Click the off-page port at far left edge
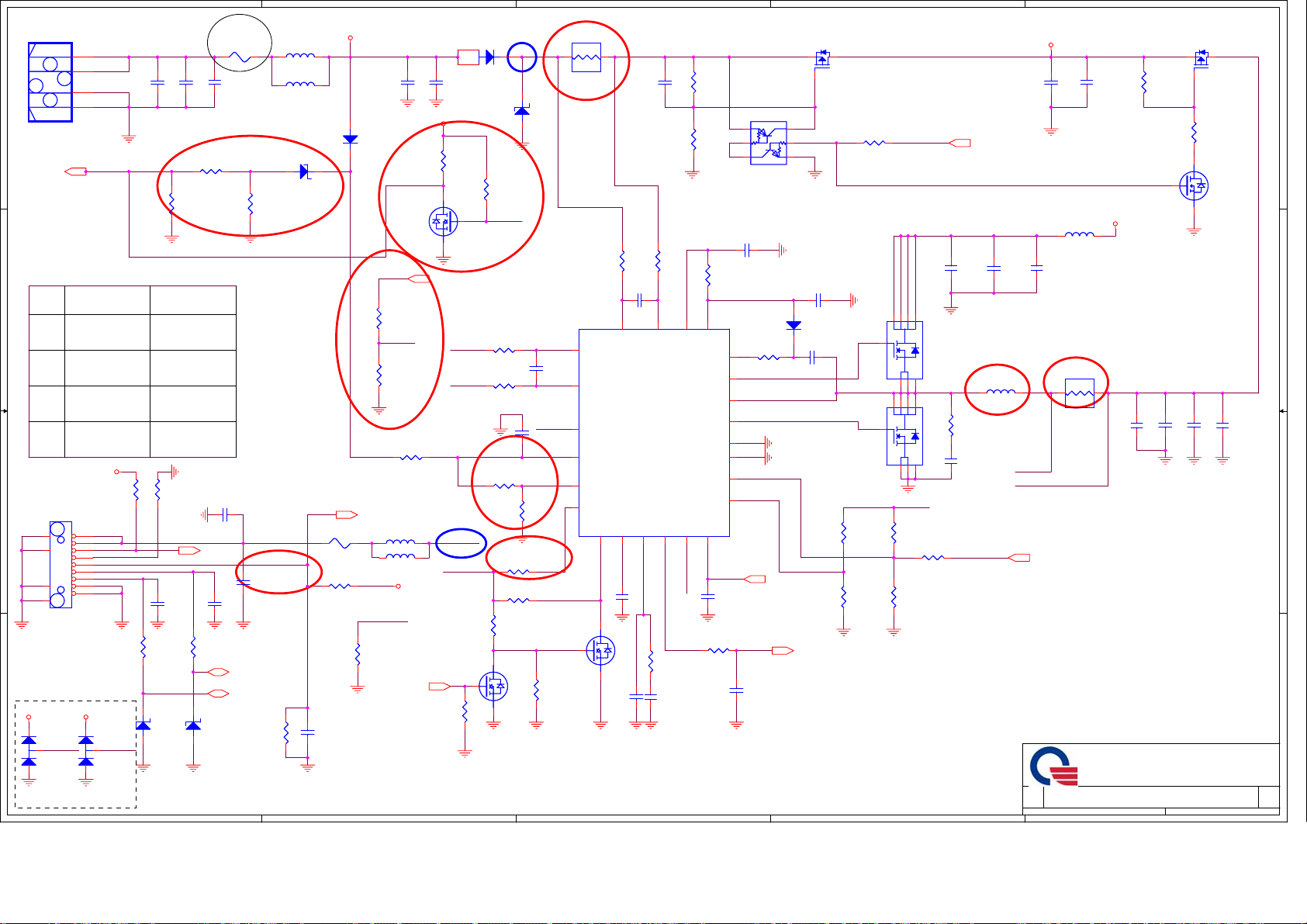Screen dimensions: 1307x924 [76, 171]
